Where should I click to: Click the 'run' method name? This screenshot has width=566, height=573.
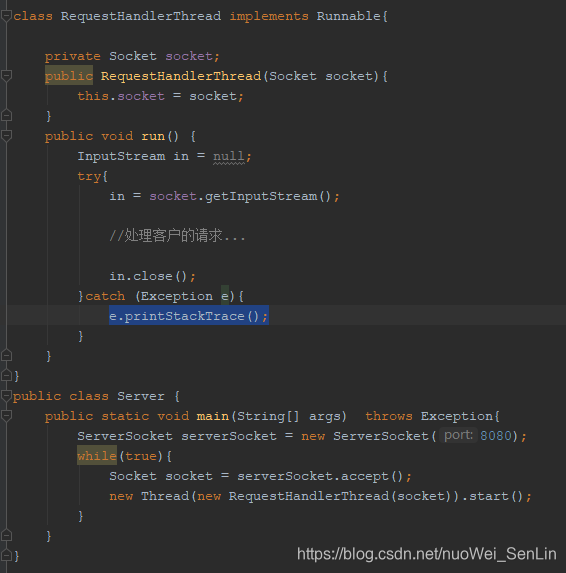point(153,136)
